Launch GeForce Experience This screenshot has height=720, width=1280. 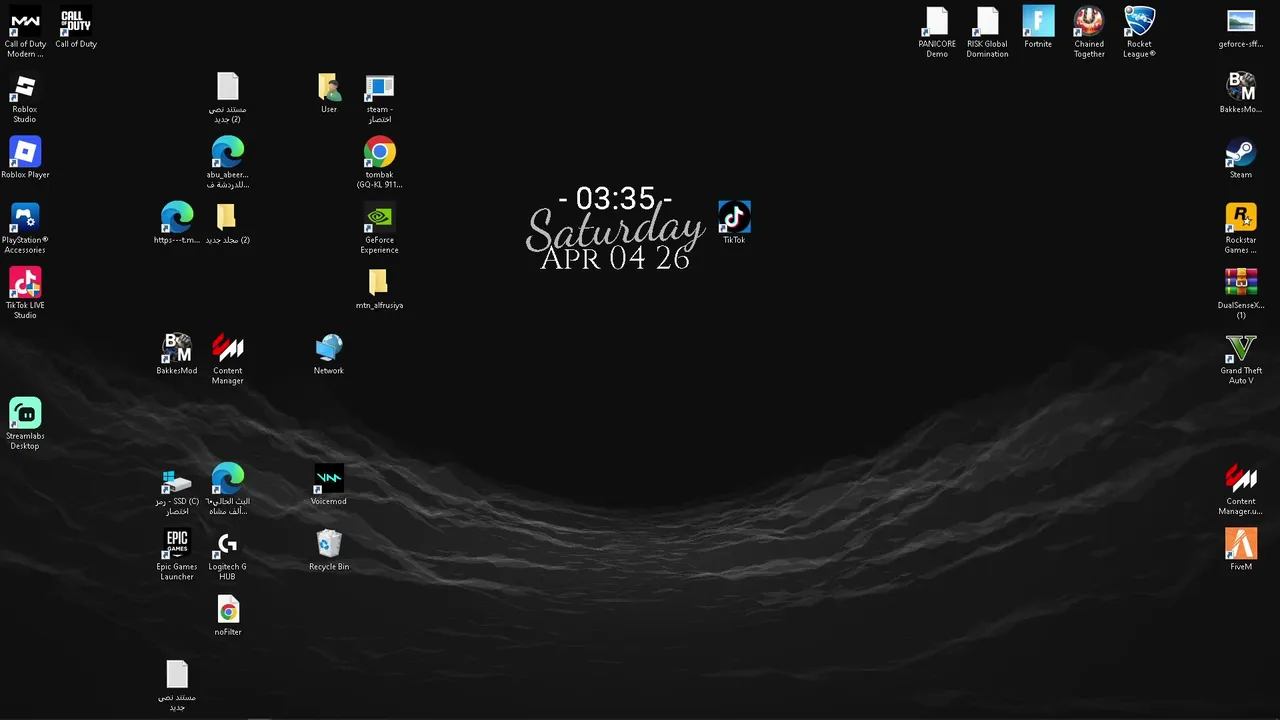pos(379,228)
